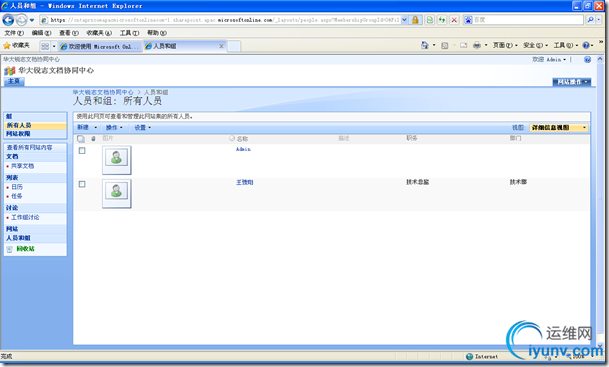Click the 主页 navigation tab

tap(14, 81)
